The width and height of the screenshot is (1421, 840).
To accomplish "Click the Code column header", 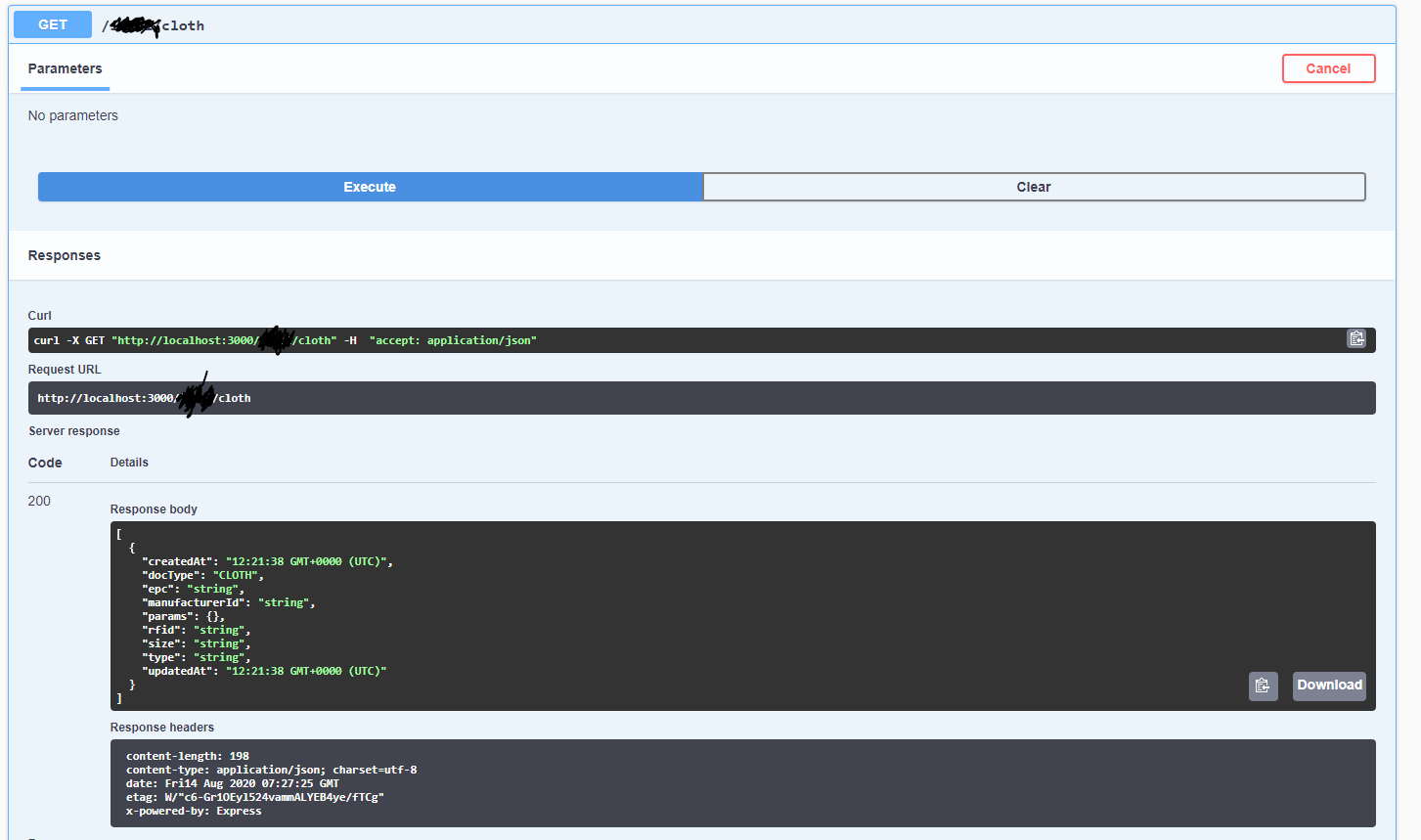I will coord(45,463).
